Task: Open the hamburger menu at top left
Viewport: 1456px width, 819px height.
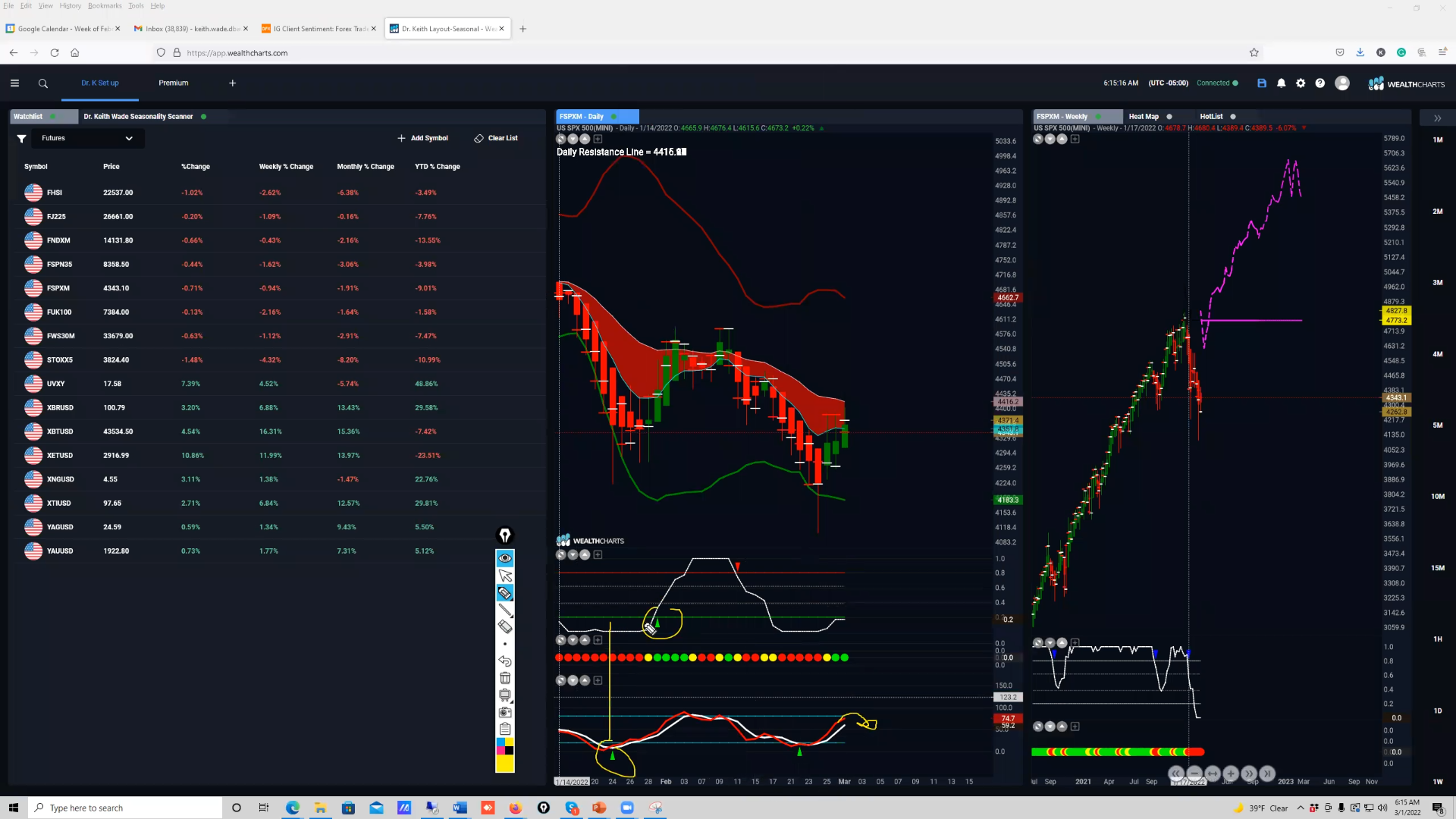Action: click(x=14, y=83)
